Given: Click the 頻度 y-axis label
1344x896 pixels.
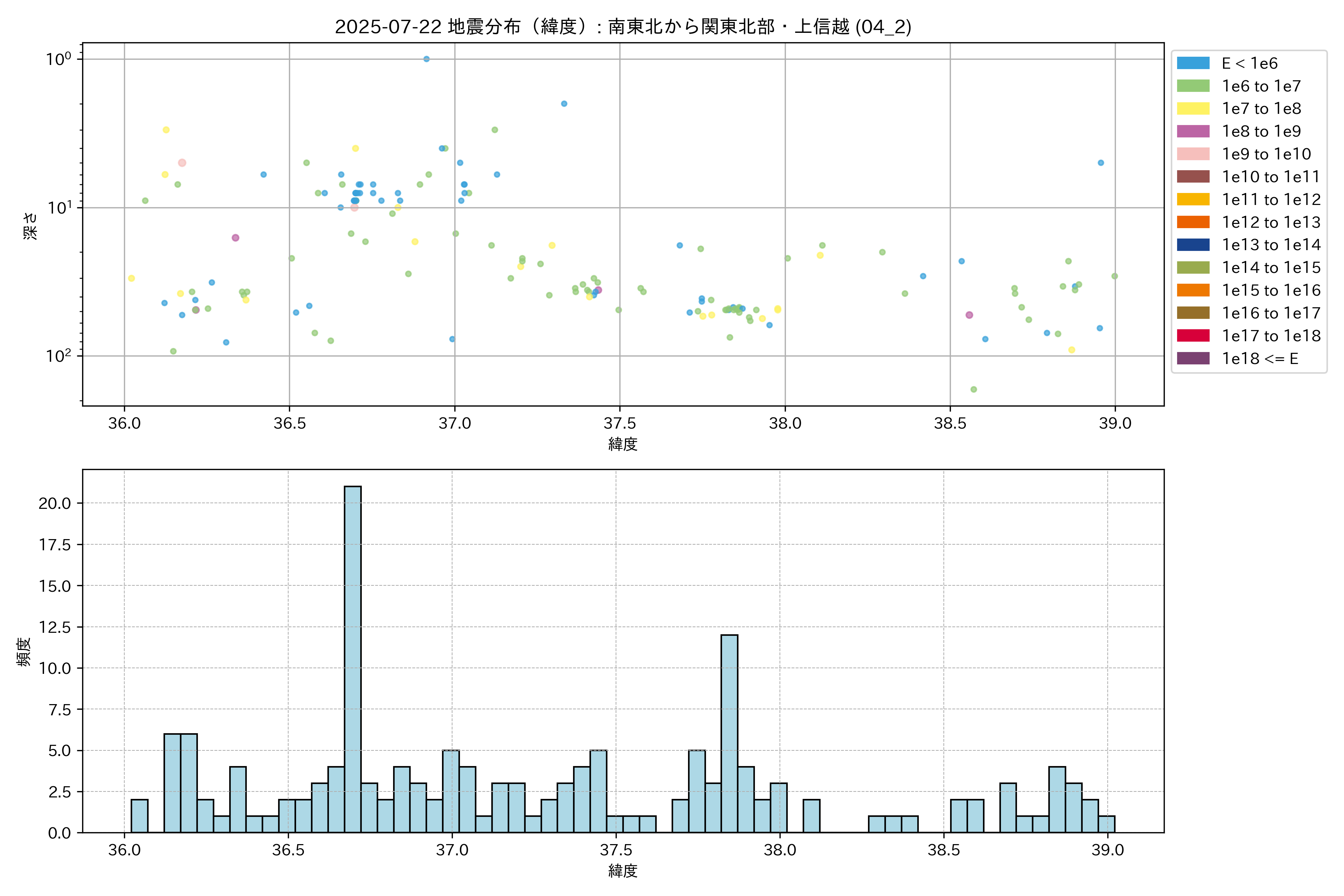Looking at the screenshot, I should pyautogui.click(x=24, y=651).
